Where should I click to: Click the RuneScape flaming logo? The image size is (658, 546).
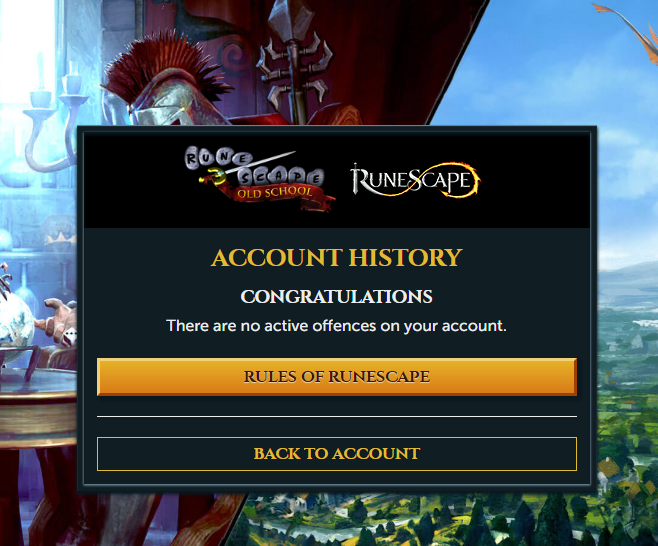point(415,180)
